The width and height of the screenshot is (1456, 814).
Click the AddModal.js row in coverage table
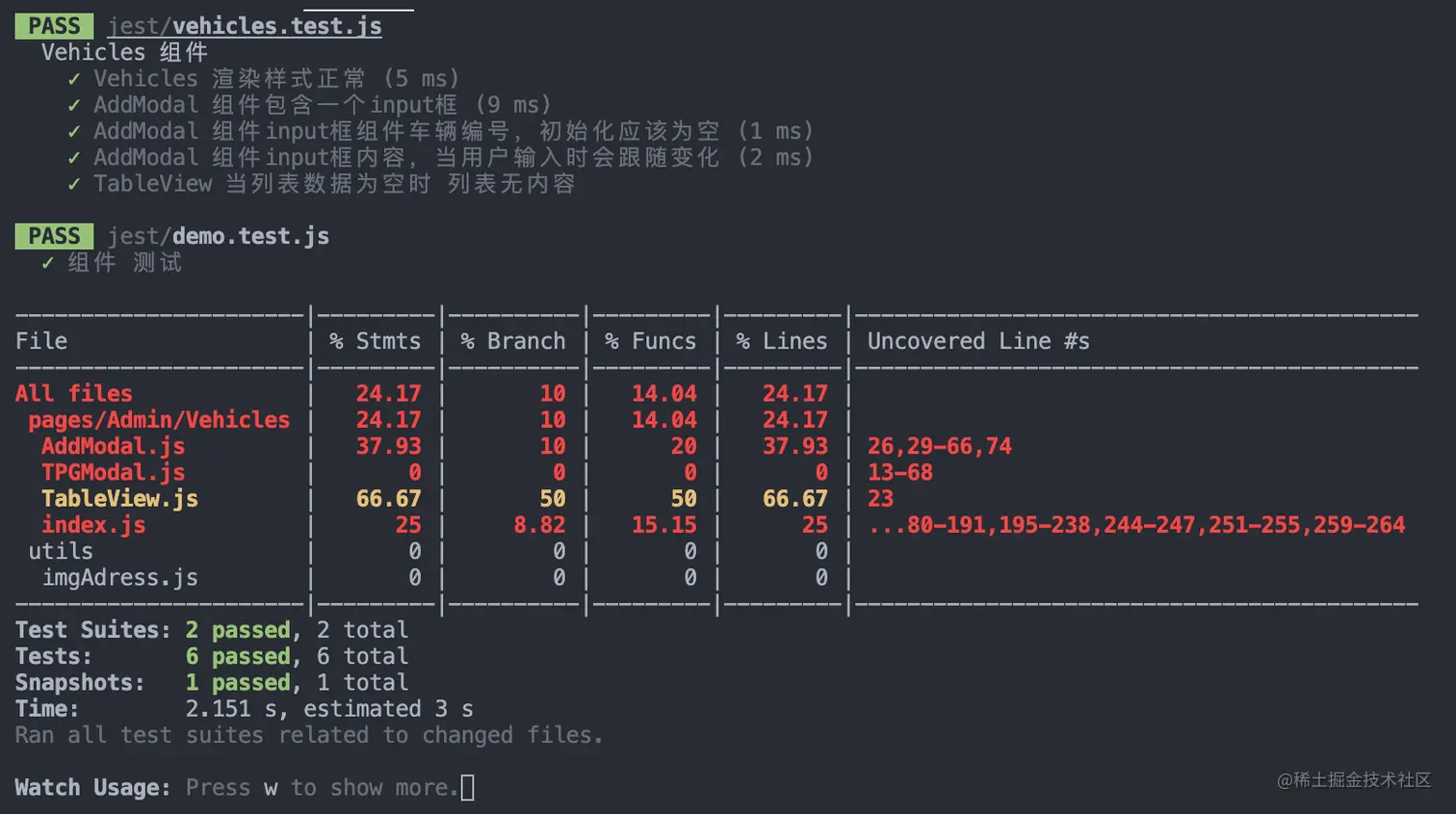click(x=113, y=446)
